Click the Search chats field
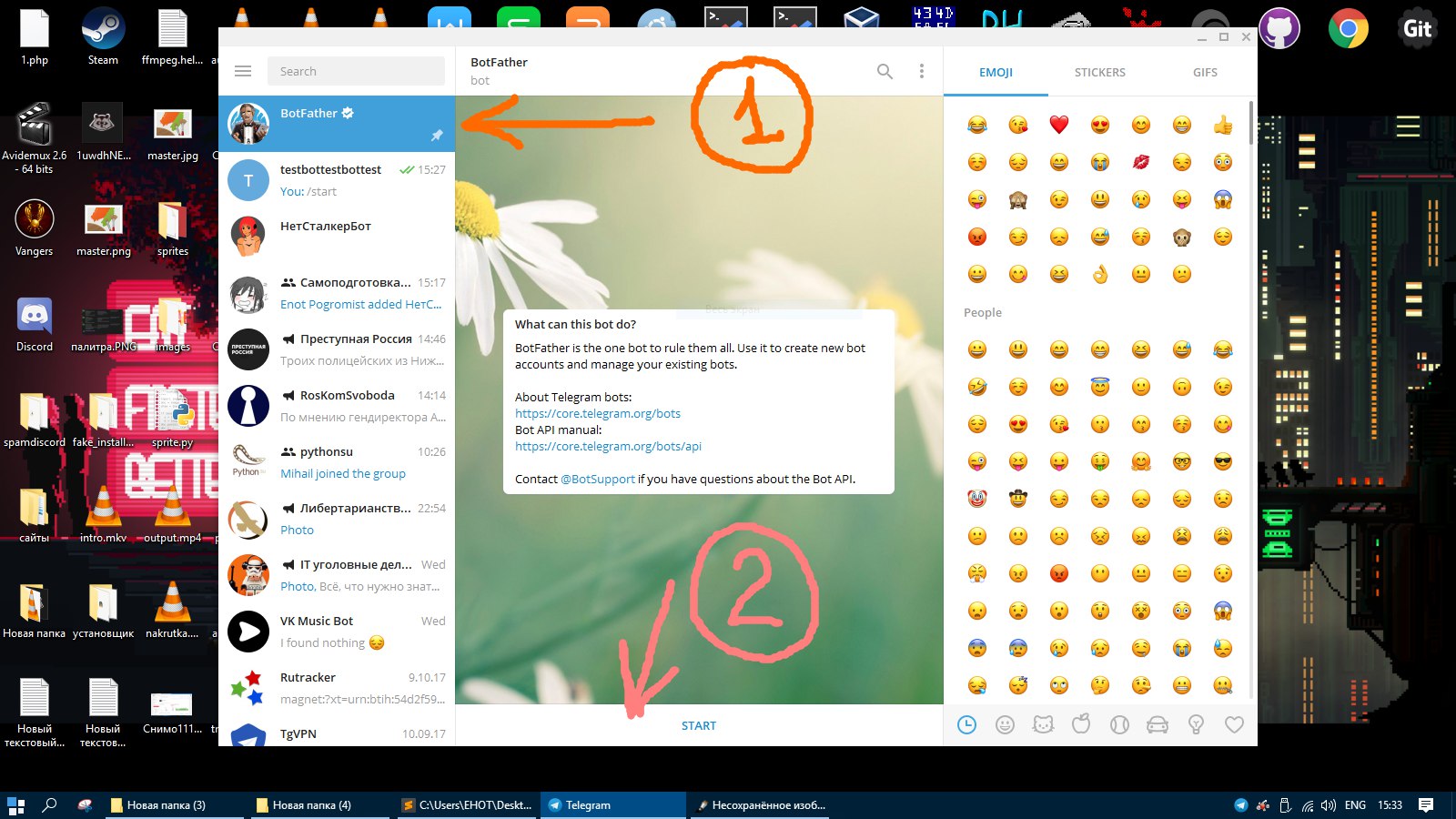The width and height of the screenshot is (1456, 819). click(356, 71)
